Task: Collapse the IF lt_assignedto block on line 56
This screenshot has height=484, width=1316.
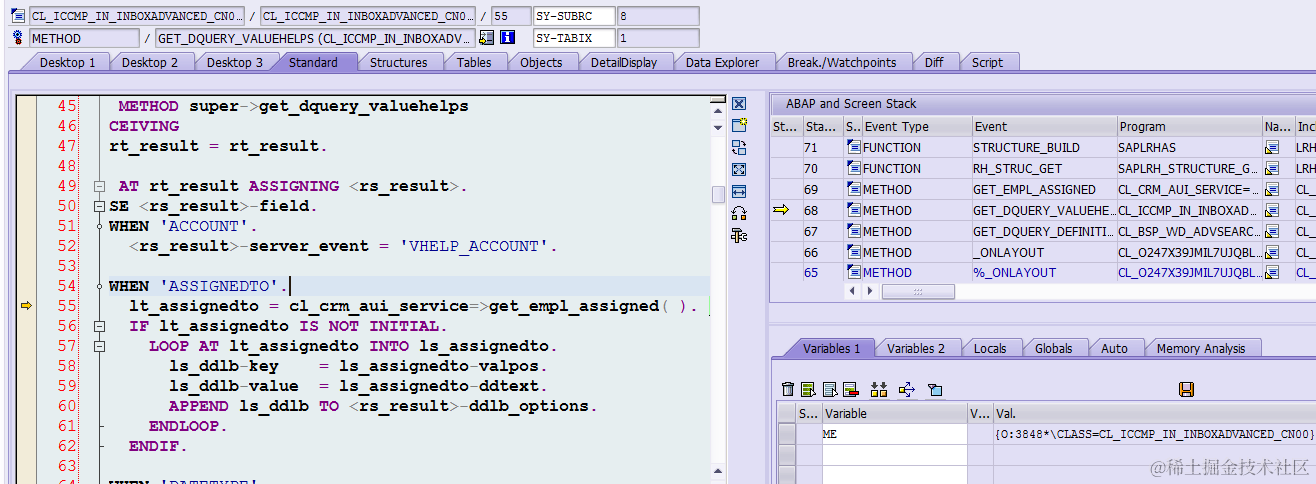Action: point(99,327)
